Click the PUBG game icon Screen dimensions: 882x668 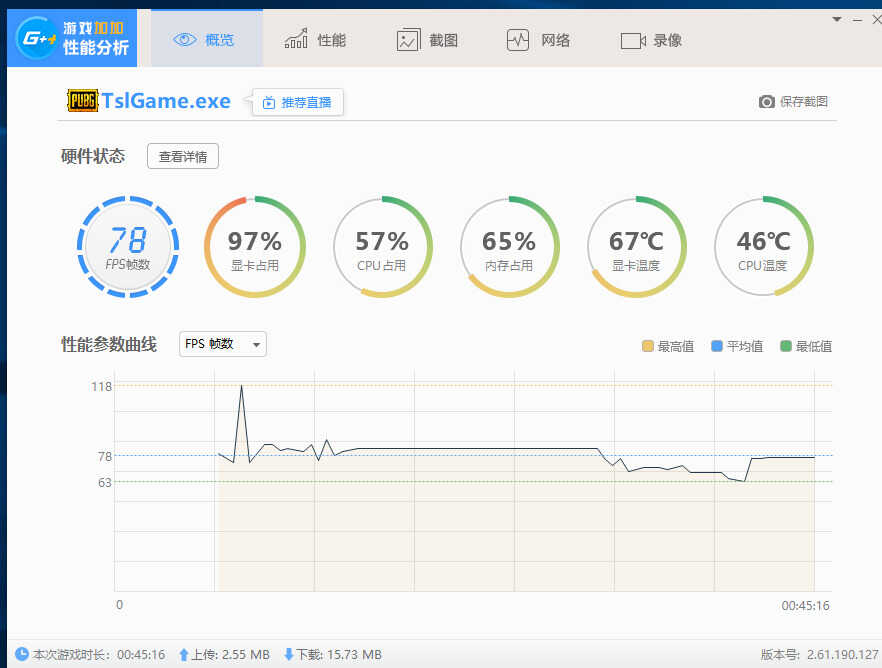(83, 101)
